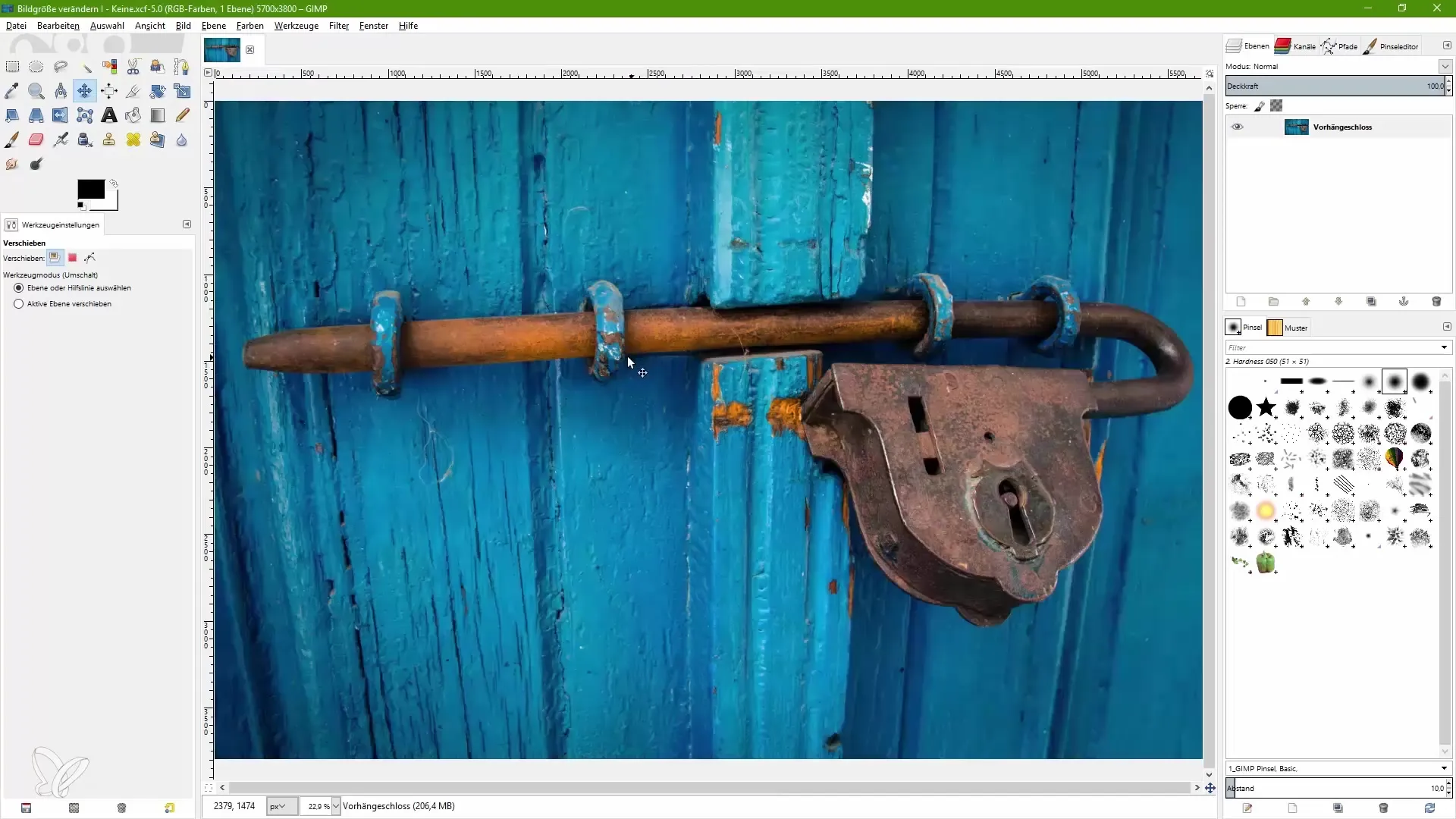The image size is (1456, 819).
Task: Select the Select by Color tool
Action: point(109,67)
